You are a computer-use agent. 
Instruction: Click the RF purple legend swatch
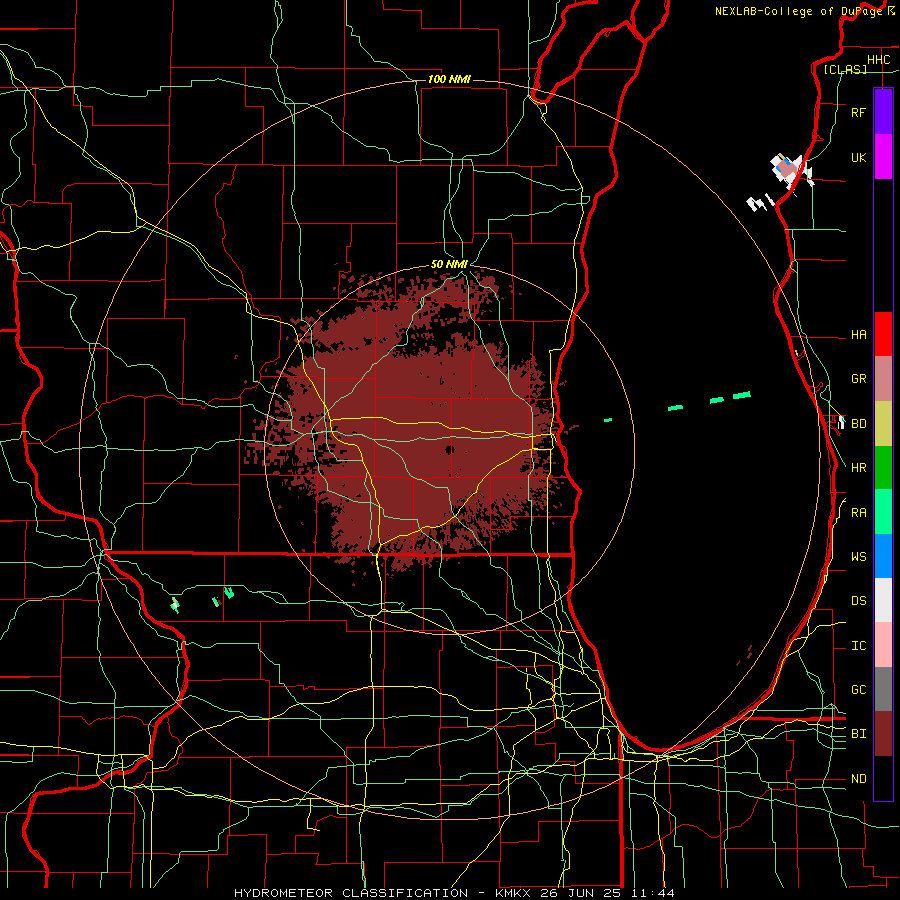point(883,112)
